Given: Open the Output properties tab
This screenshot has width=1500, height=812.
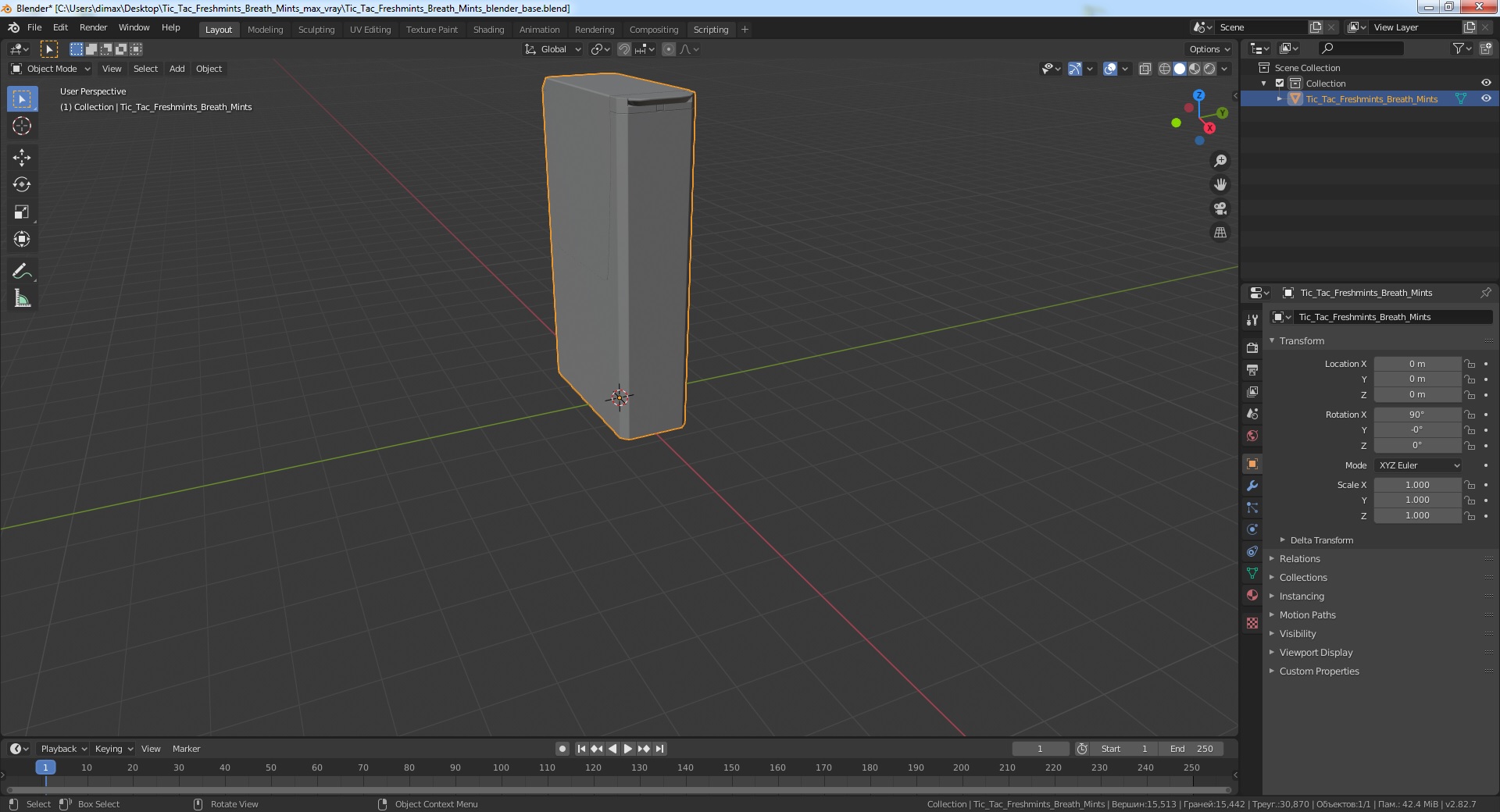Looking at the screenshot, I should pyautogui.click(x=1252, y=369).
